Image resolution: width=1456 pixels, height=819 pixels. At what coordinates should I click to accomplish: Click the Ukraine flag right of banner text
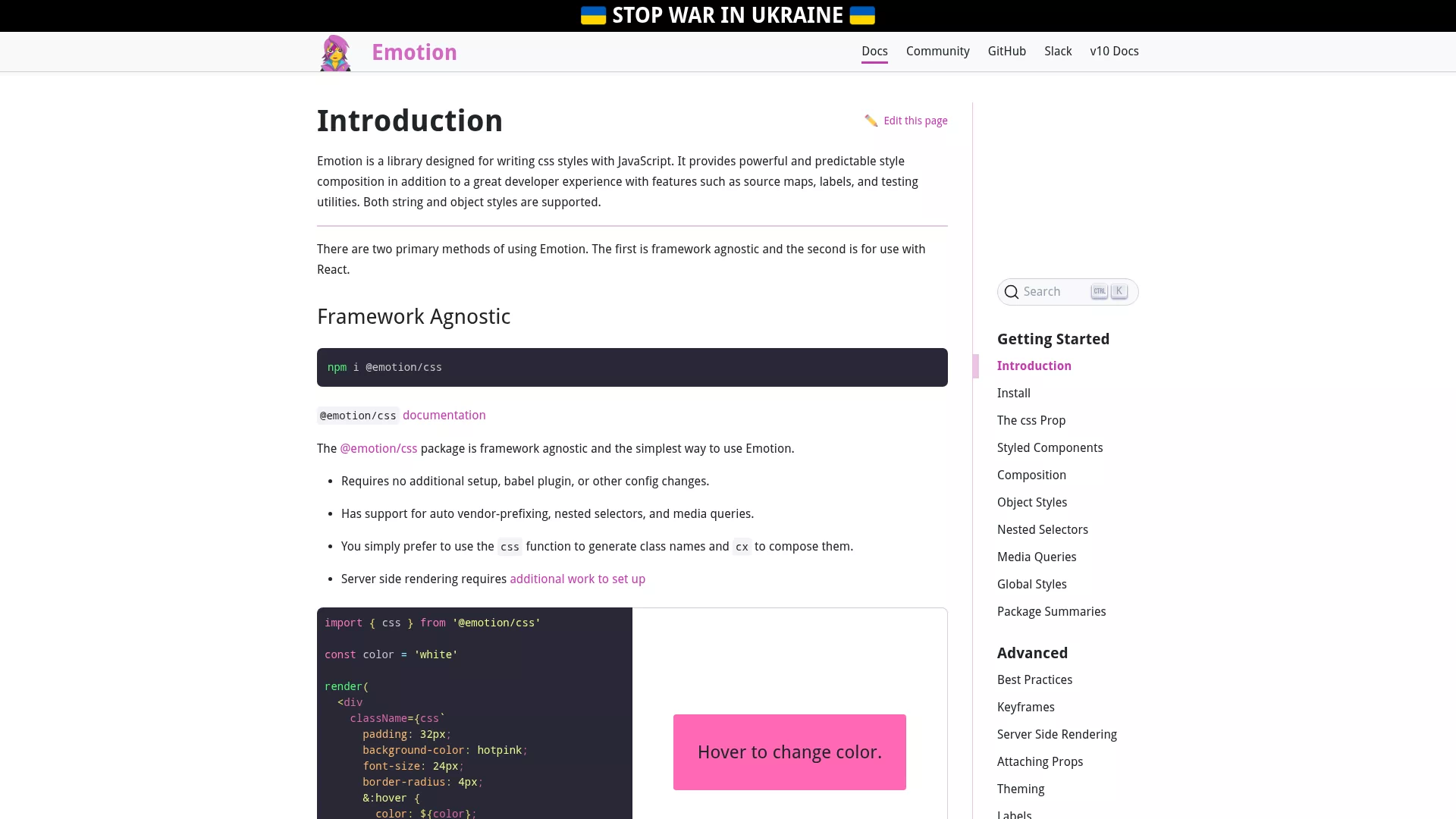(862, 16)
